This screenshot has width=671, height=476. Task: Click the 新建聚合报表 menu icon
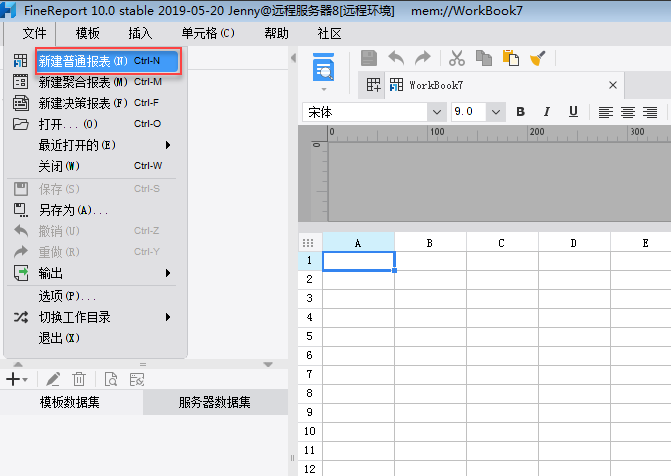click(x=20, y=82)
